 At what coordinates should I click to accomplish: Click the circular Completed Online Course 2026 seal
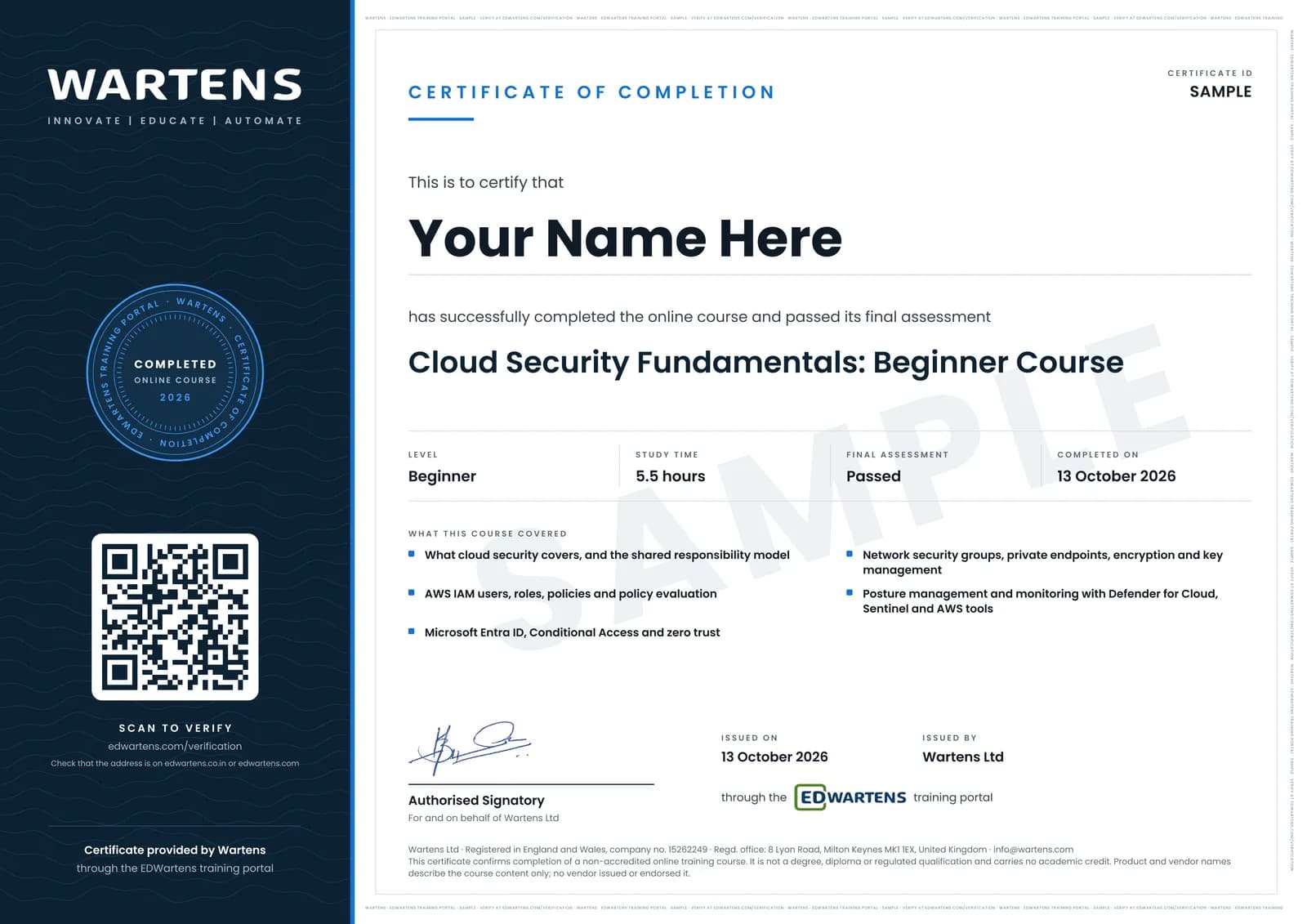click(175, 373)
